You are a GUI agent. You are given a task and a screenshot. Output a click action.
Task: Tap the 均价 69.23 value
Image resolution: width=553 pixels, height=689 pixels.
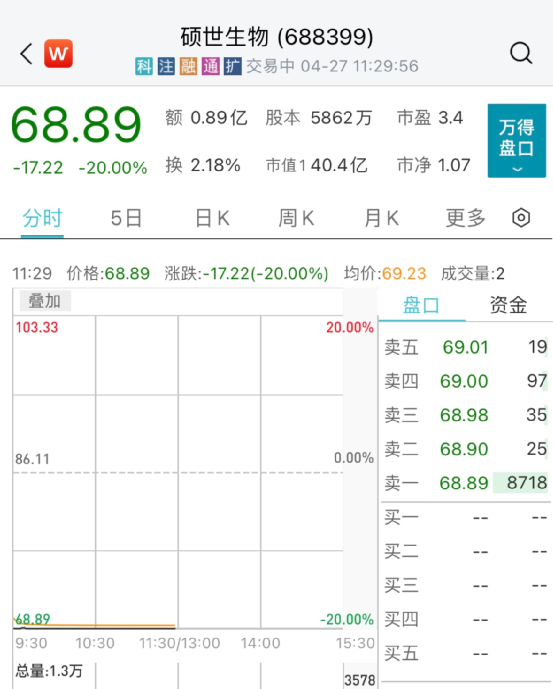tap(385, 274)
